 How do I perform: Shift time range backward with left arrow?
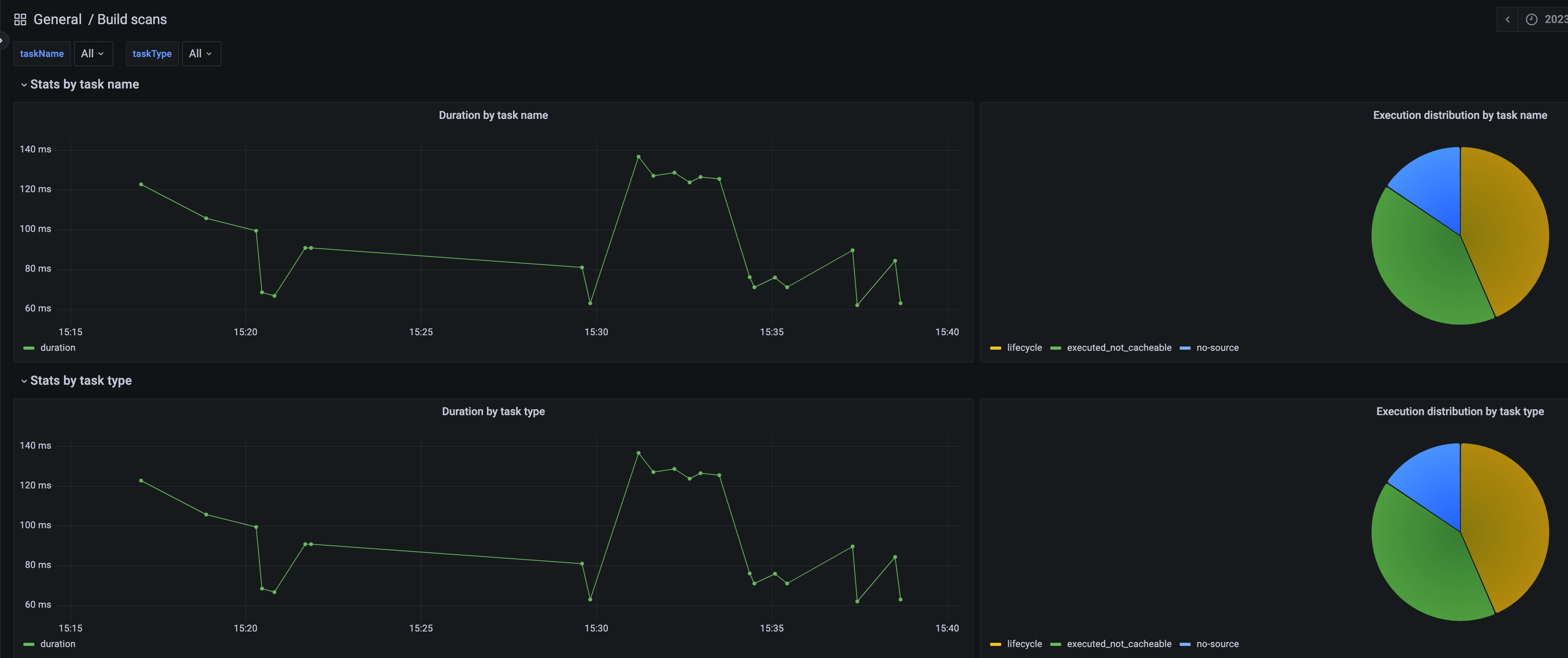click(x=1508, y=19)
